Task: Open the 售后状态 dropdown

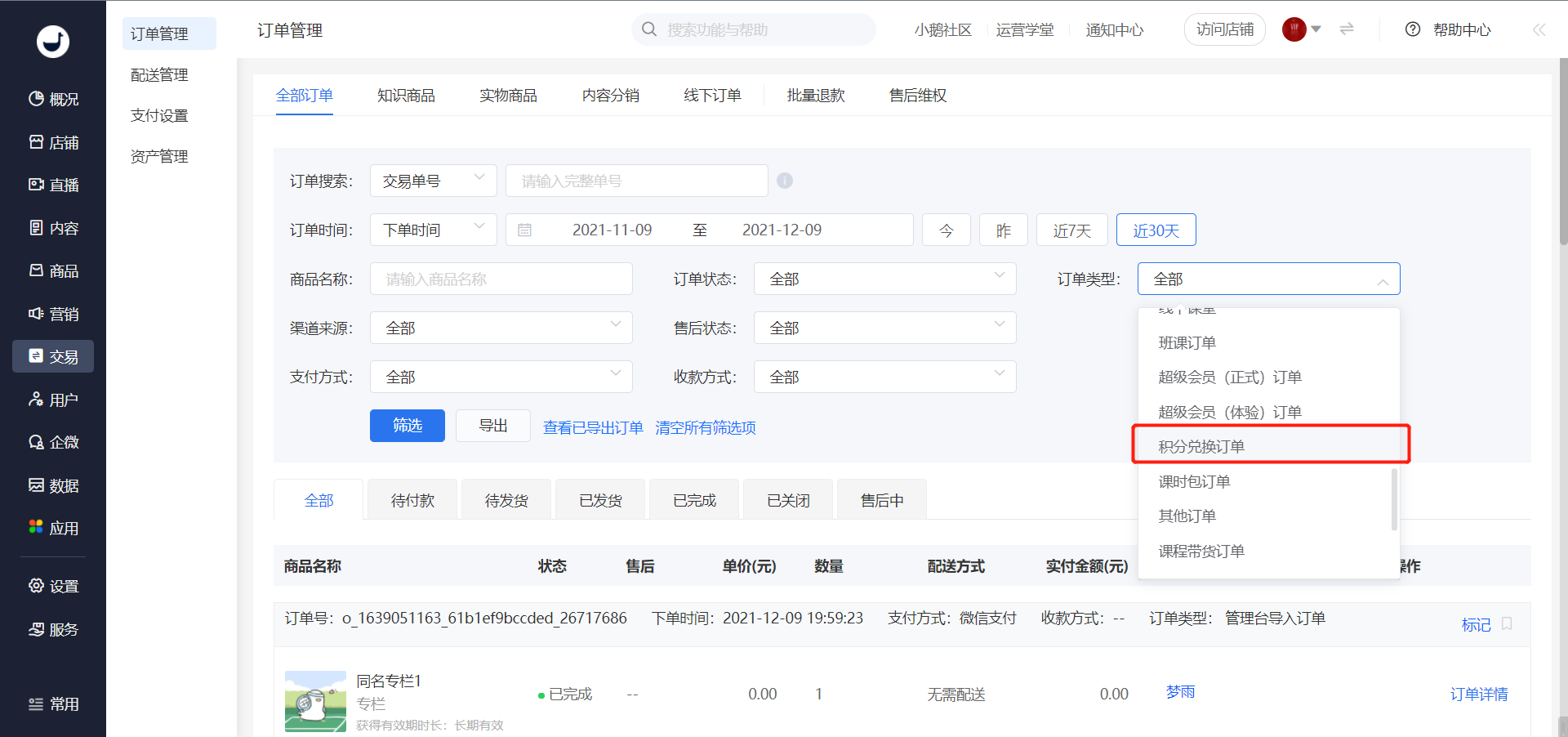Action: pos(885,328)
